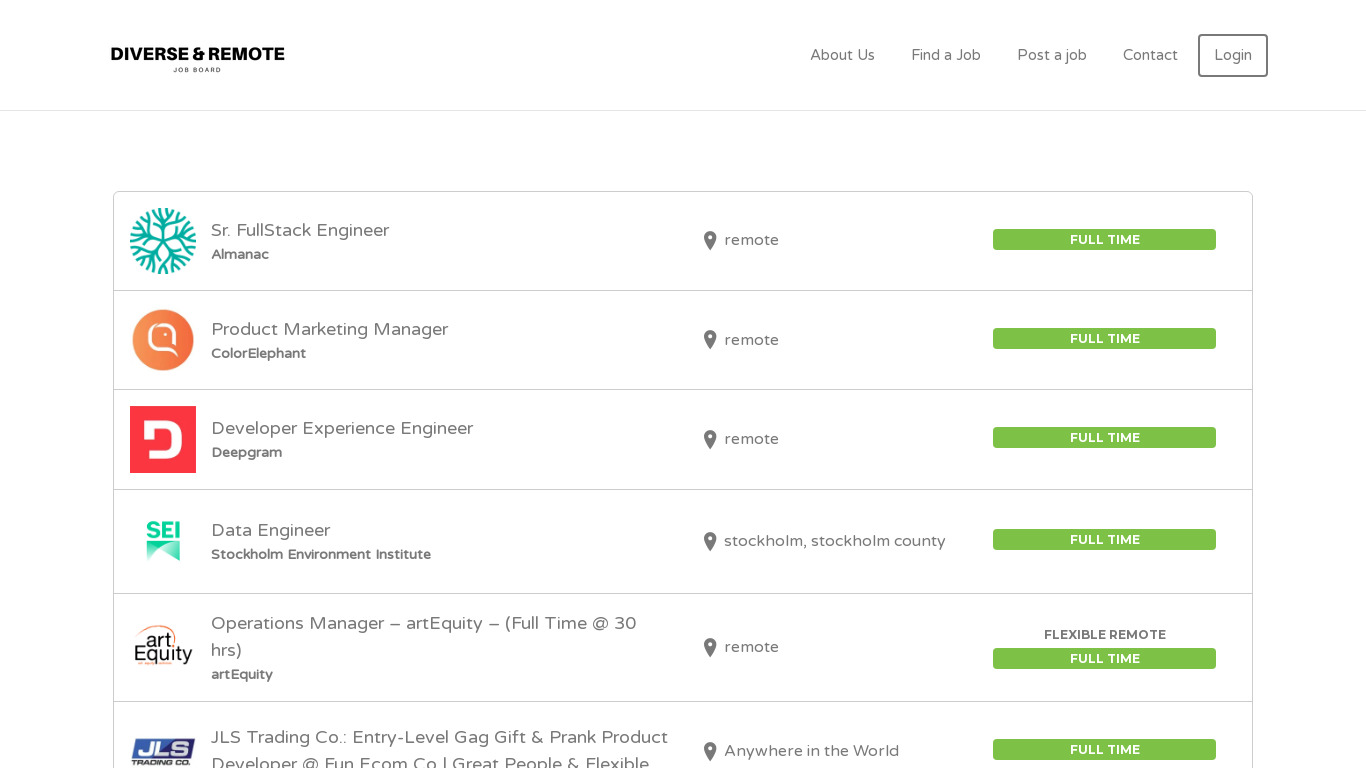Open Operations Manager artEquity job listing
Screen dimensions: 1366x768
click(424, 636)
